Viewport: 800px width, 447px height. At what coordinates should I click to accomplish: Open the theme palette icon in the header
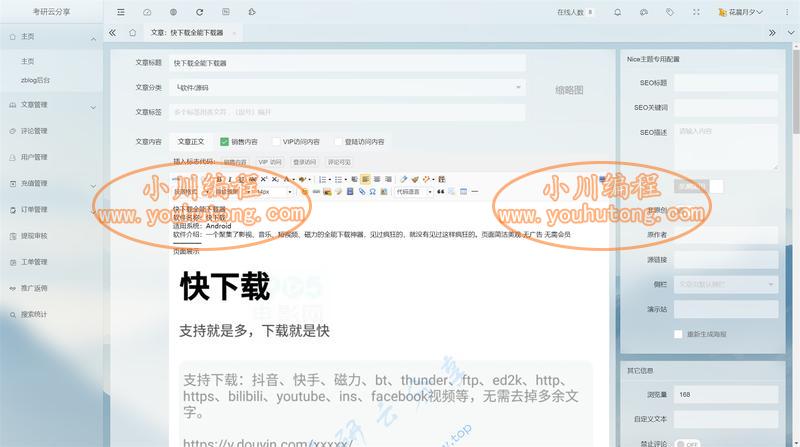(644, 12)
